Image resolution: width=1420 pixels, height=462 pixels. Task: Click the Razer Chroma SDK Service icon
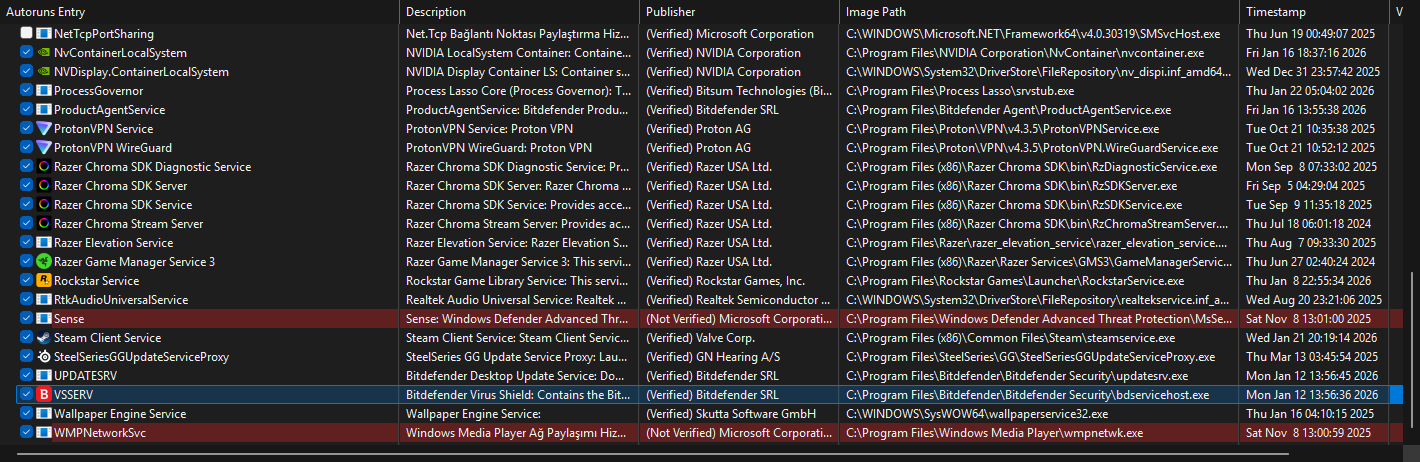[43, 205]
